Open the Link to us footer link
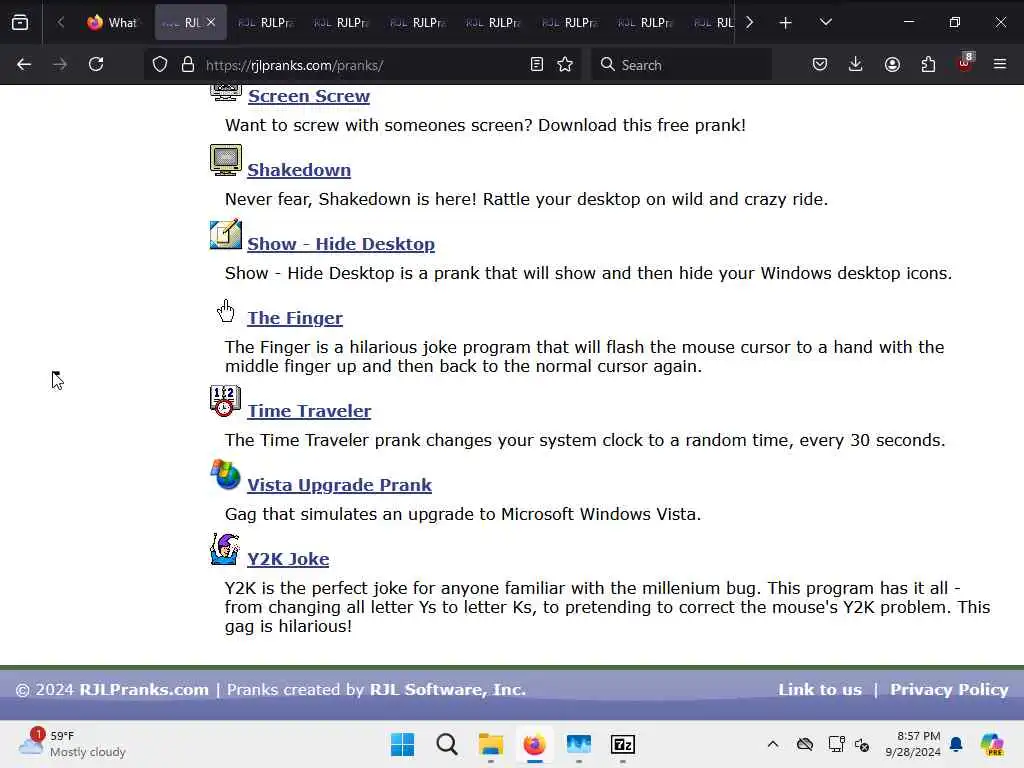This screenshot has width=1024, height=768. (x=820, y=690)
